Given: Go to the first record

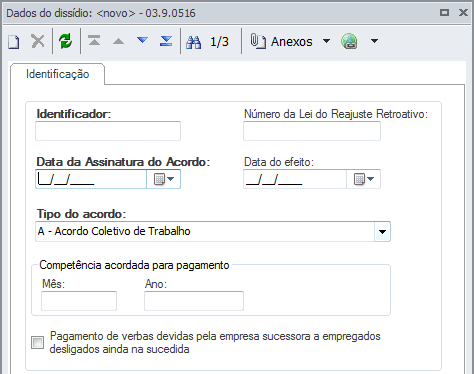Looking at the screenshot, I should coord(94,41).
